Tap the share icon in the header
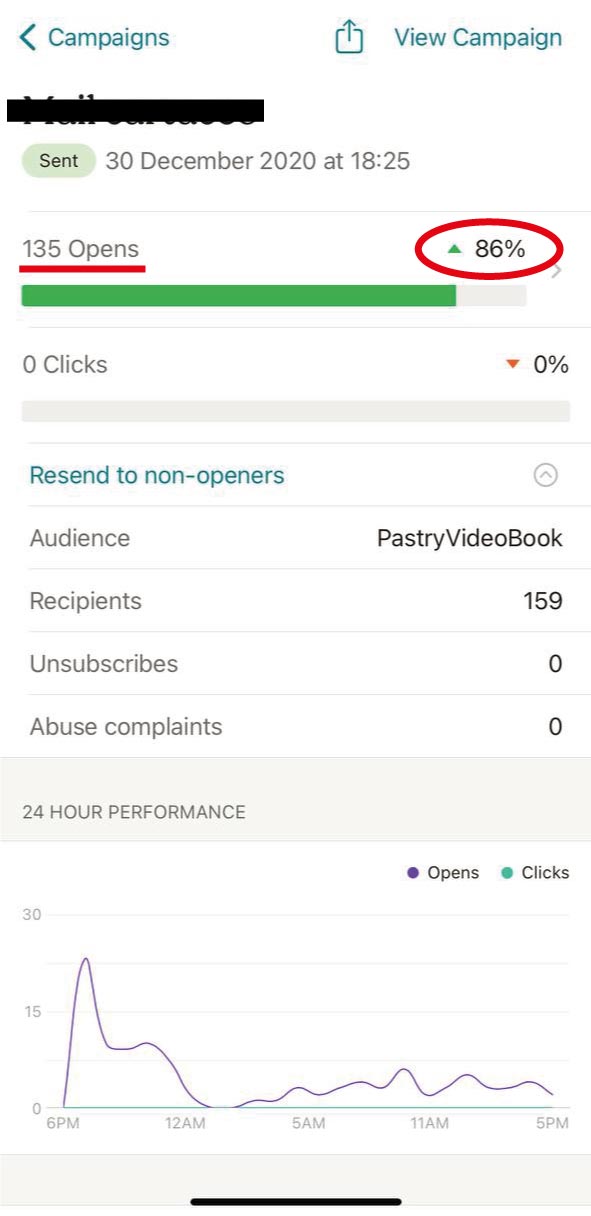The height and width of the screenshot is (1216, 591). click(349, 38)
